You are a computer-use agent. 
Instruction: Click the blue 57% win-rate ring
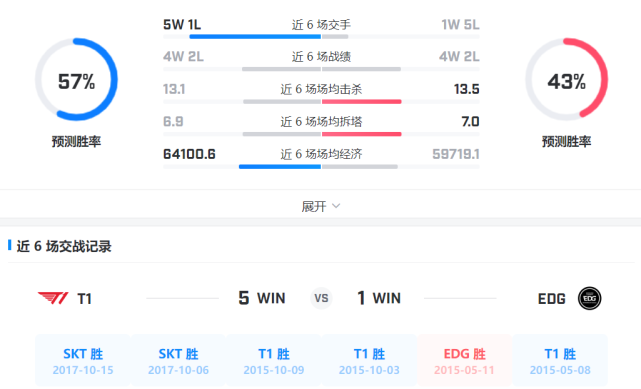[76, 79]
